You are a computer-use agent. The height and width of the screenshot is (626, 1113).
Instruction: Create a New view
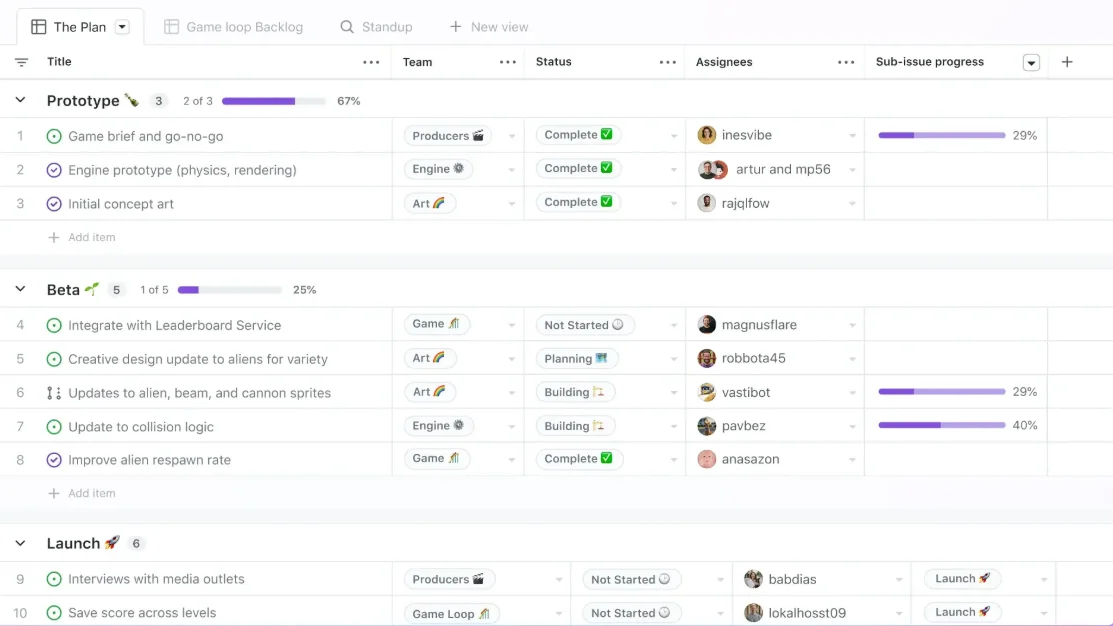pos(489,27)
